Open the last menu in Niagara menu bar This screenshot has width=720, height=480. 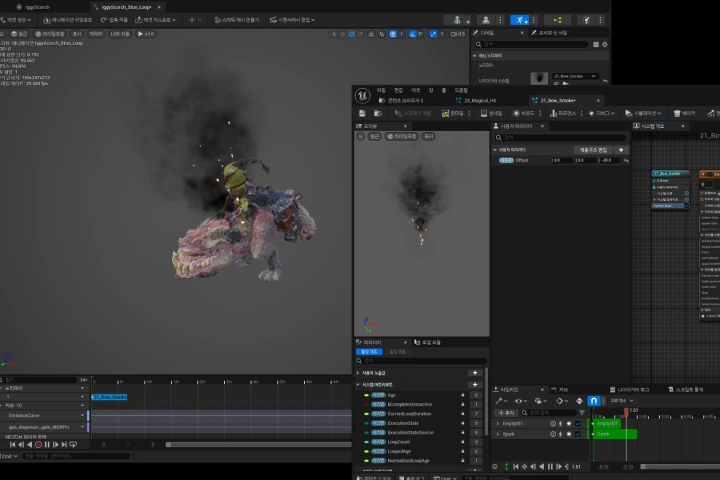(x=461, y=90)
